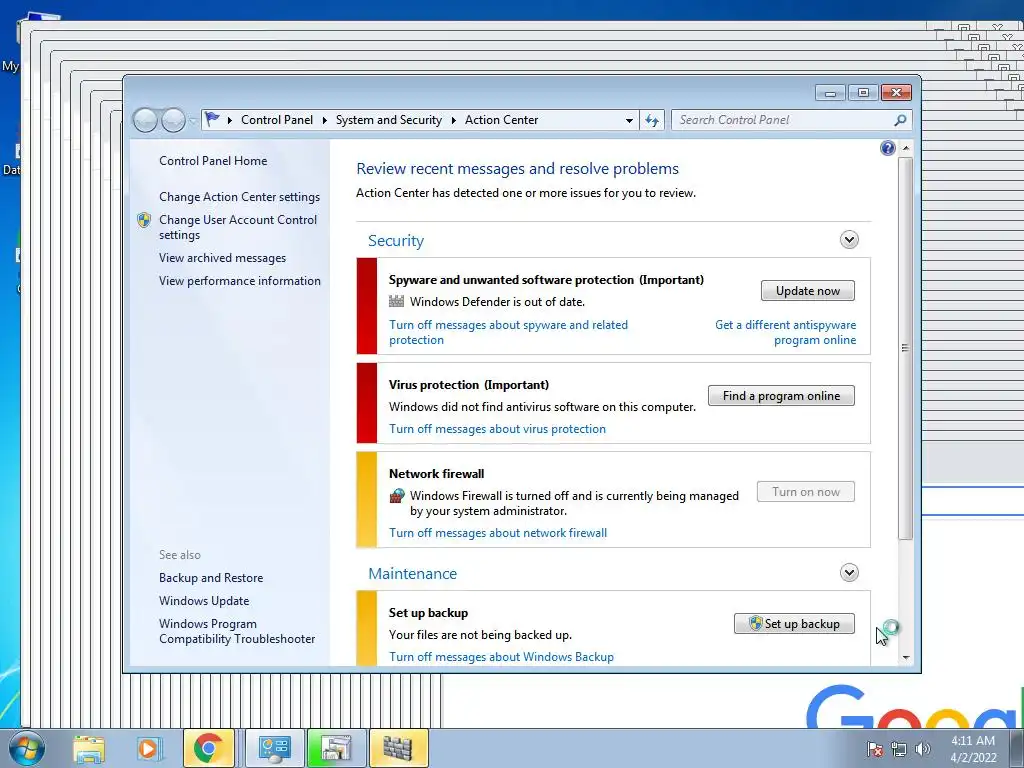Image resolution: width=1024 pixels, height=768 pixels.
Task: Go forward with the Forward arrow button
Action: click(173, 120)
